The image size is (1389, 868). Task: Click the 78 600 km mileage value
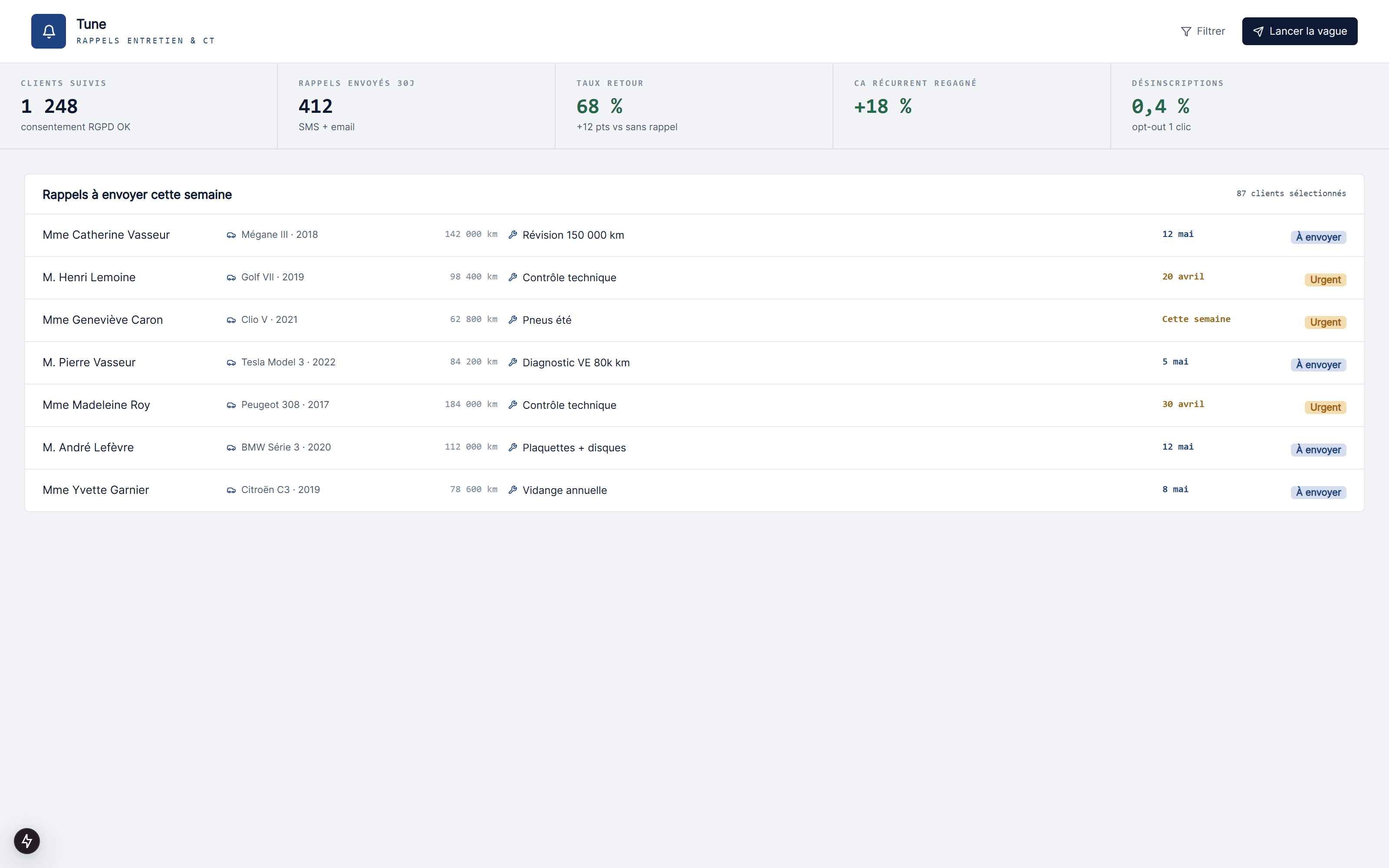(x=474, y=489)
